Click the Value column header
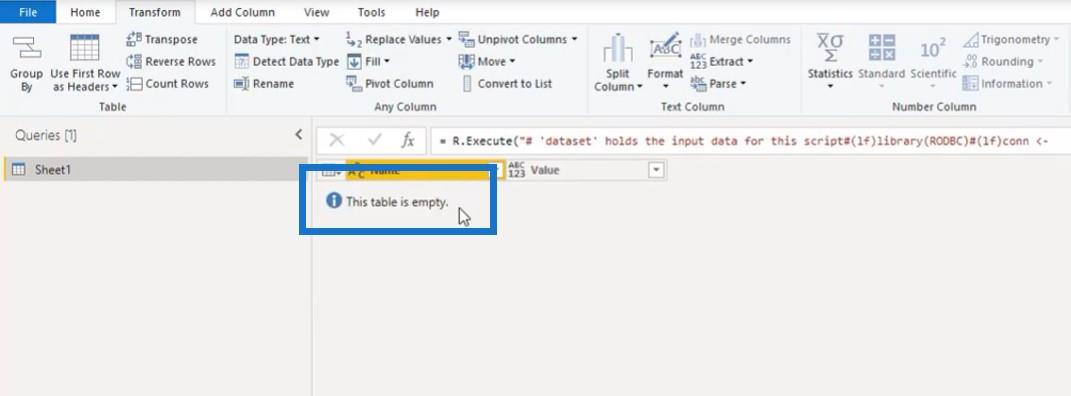Screen dimensions: 1071x396 tap(586, 171)
